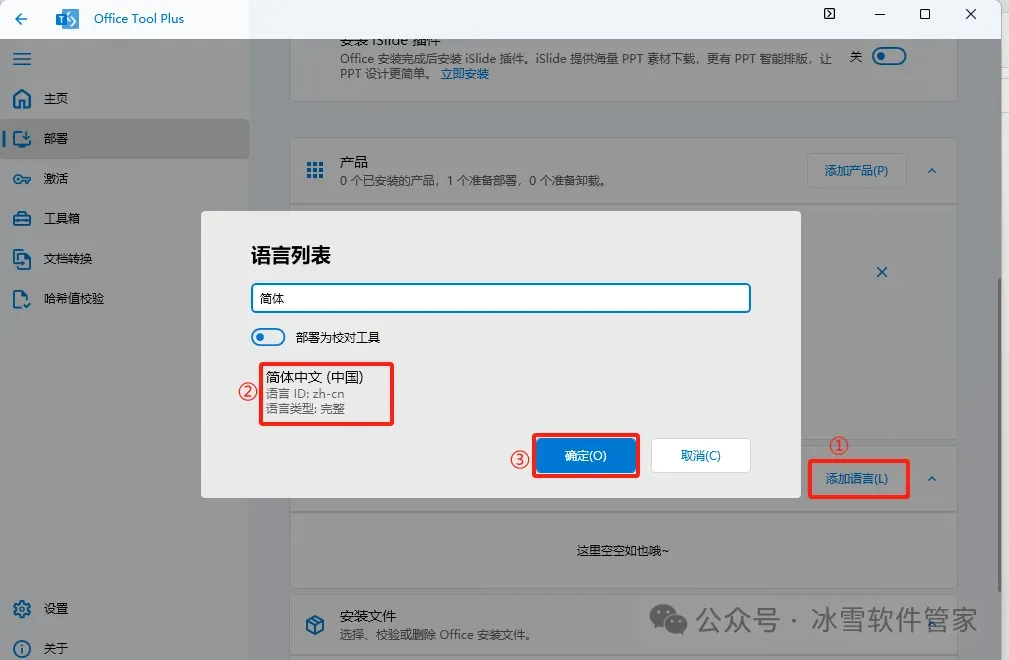Screen dimensions: 1009x660
Task: Click 取消(C) to cancel dialog
Action: (701, 455)
